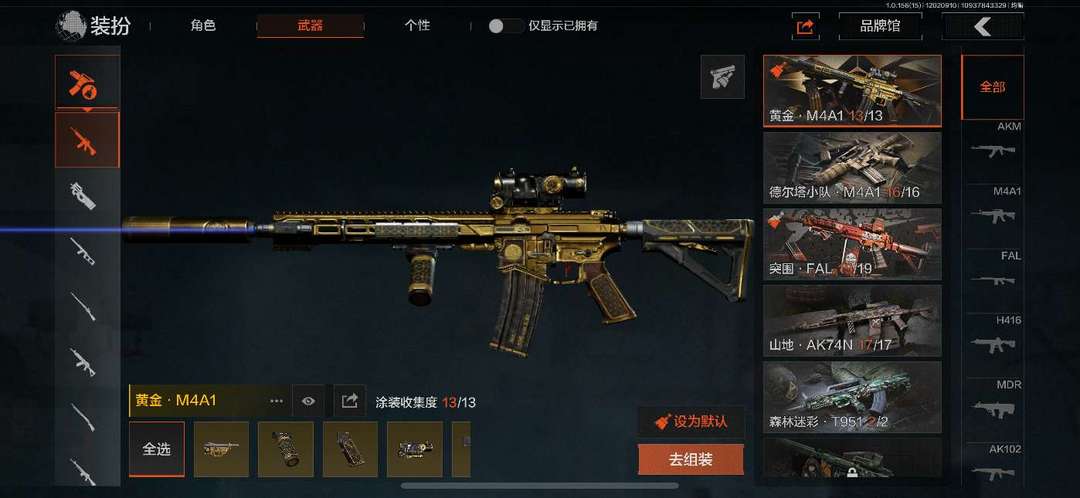Select the assault rifle category icon
The height and width of the screenshot is (498, 1080).
click(87, 141)
